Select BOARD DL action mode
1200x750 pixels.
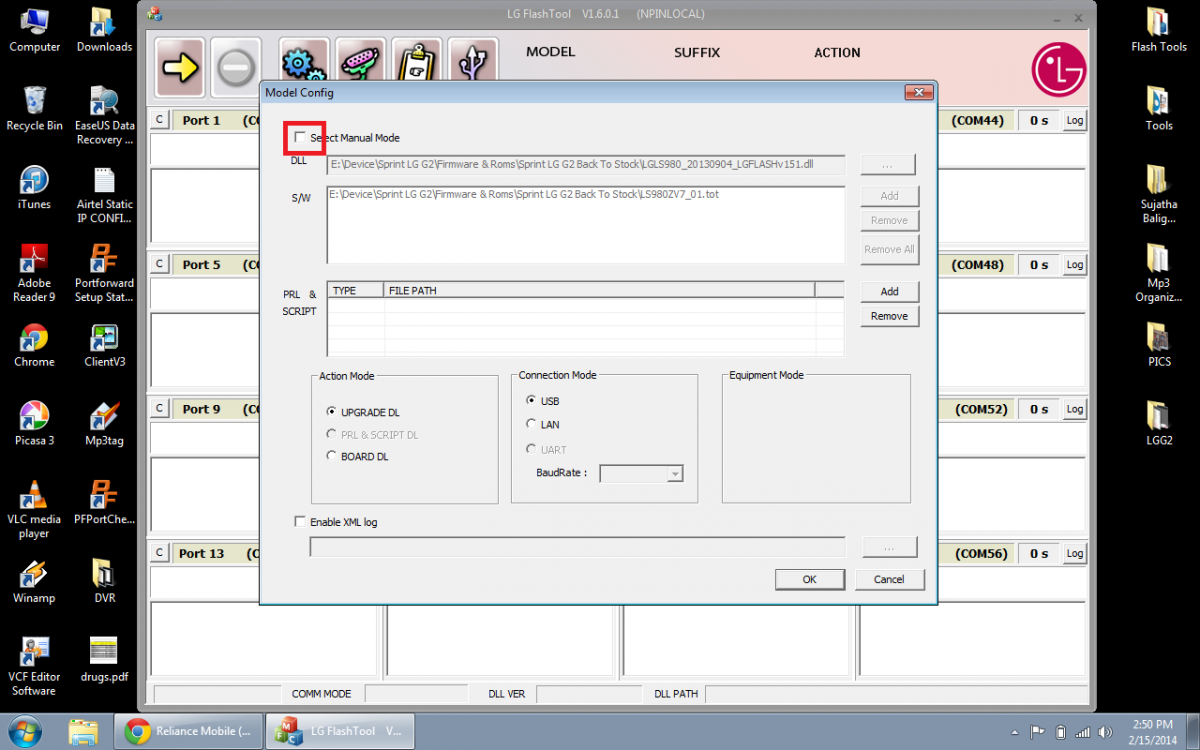coord(332,456)
